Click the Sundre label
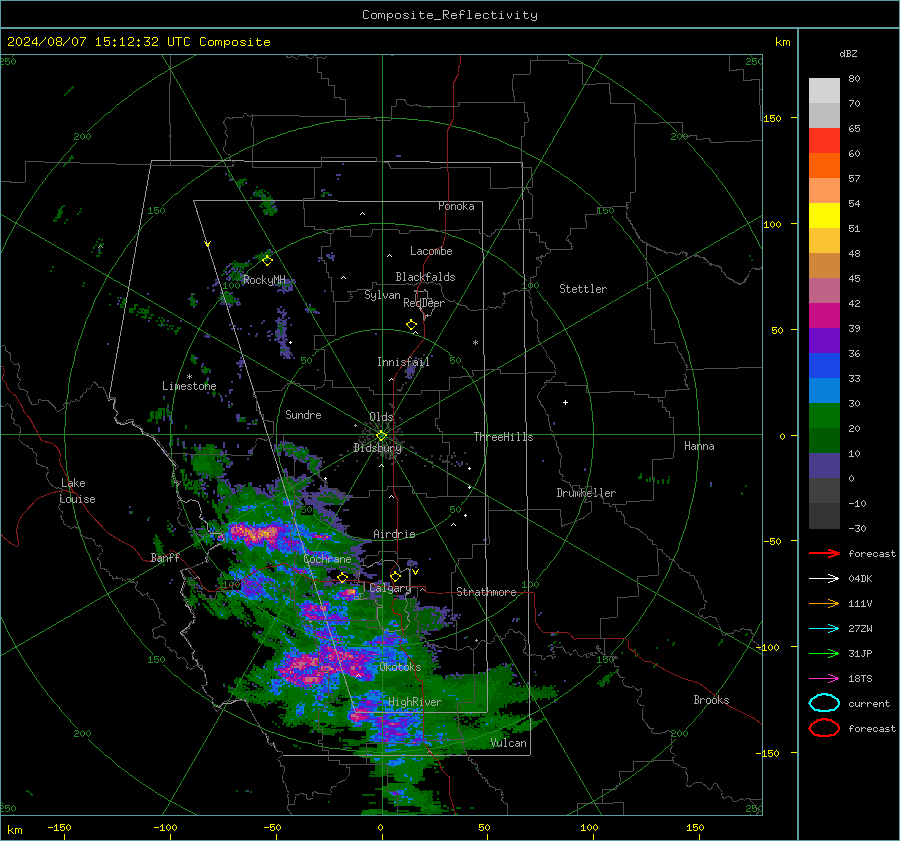Screen dimensions: 900x841 click(303, 414)
